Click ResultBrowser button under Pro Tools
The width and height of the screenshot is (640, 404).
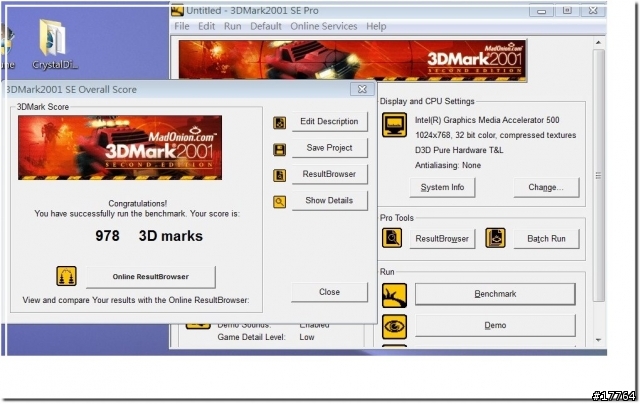[x=442, y=239]
